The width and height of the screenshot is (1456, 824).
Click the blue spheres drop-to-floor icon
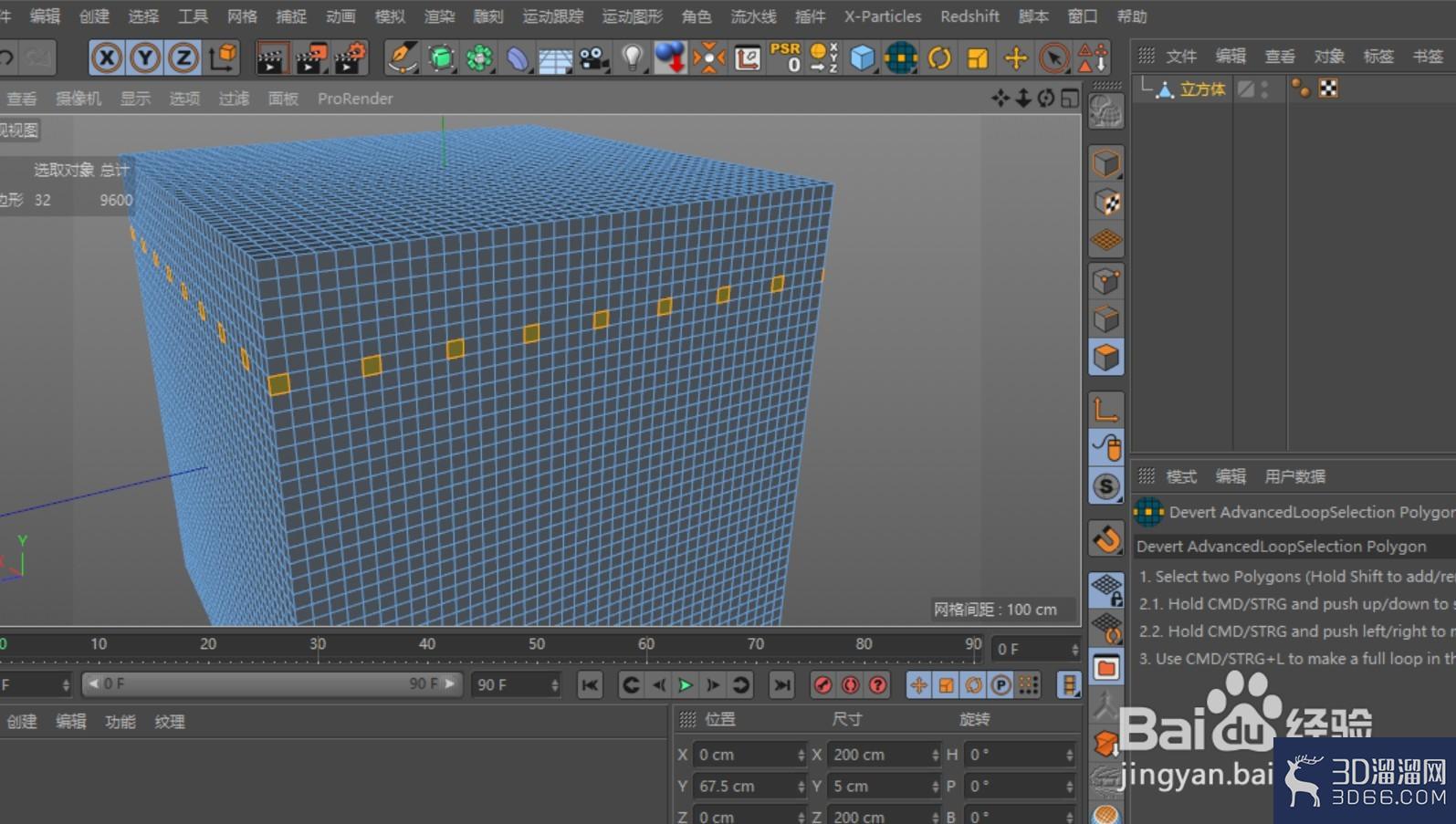(x=670, y=58)
